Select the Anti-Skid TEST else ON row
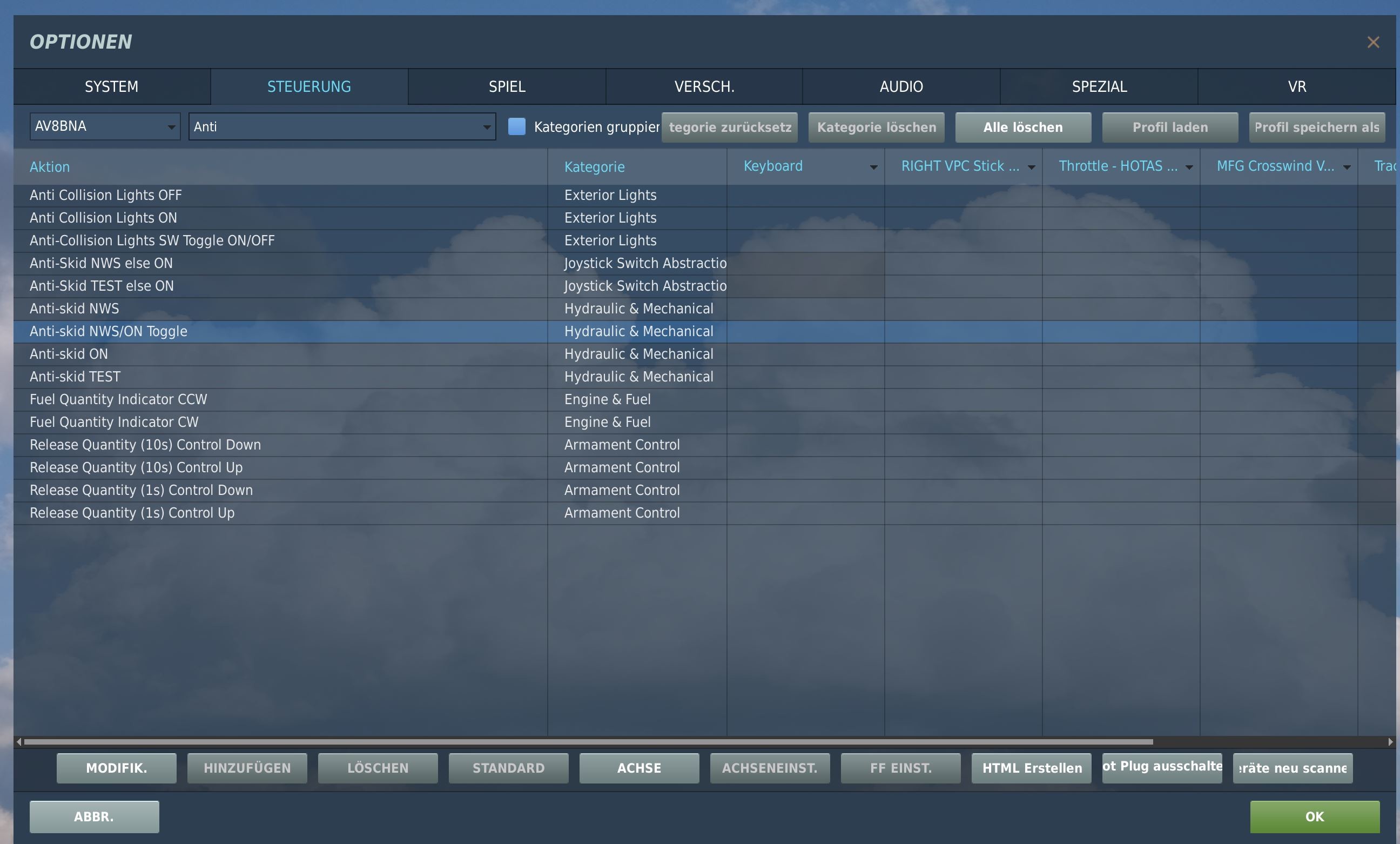 pyautogui.click(x=704, y=286)
